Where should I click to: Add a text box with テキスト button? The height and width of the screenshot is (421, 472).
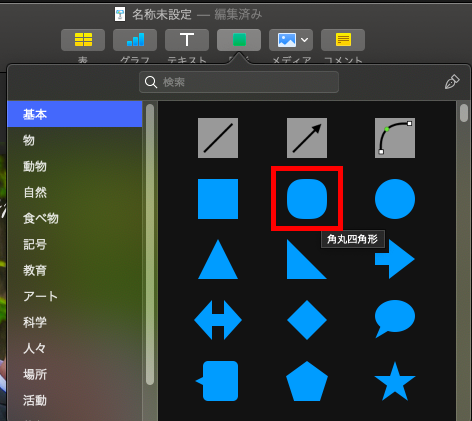point(187,40)
